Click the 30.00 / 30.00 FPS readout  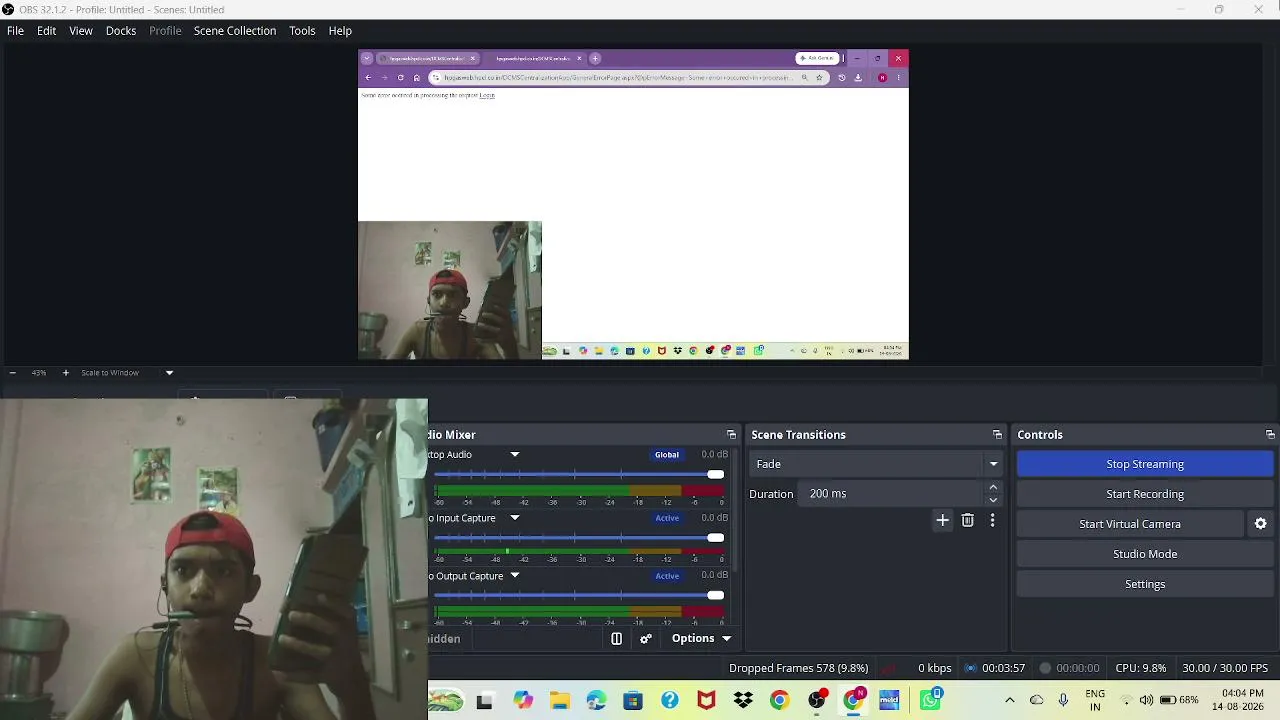1225,668
